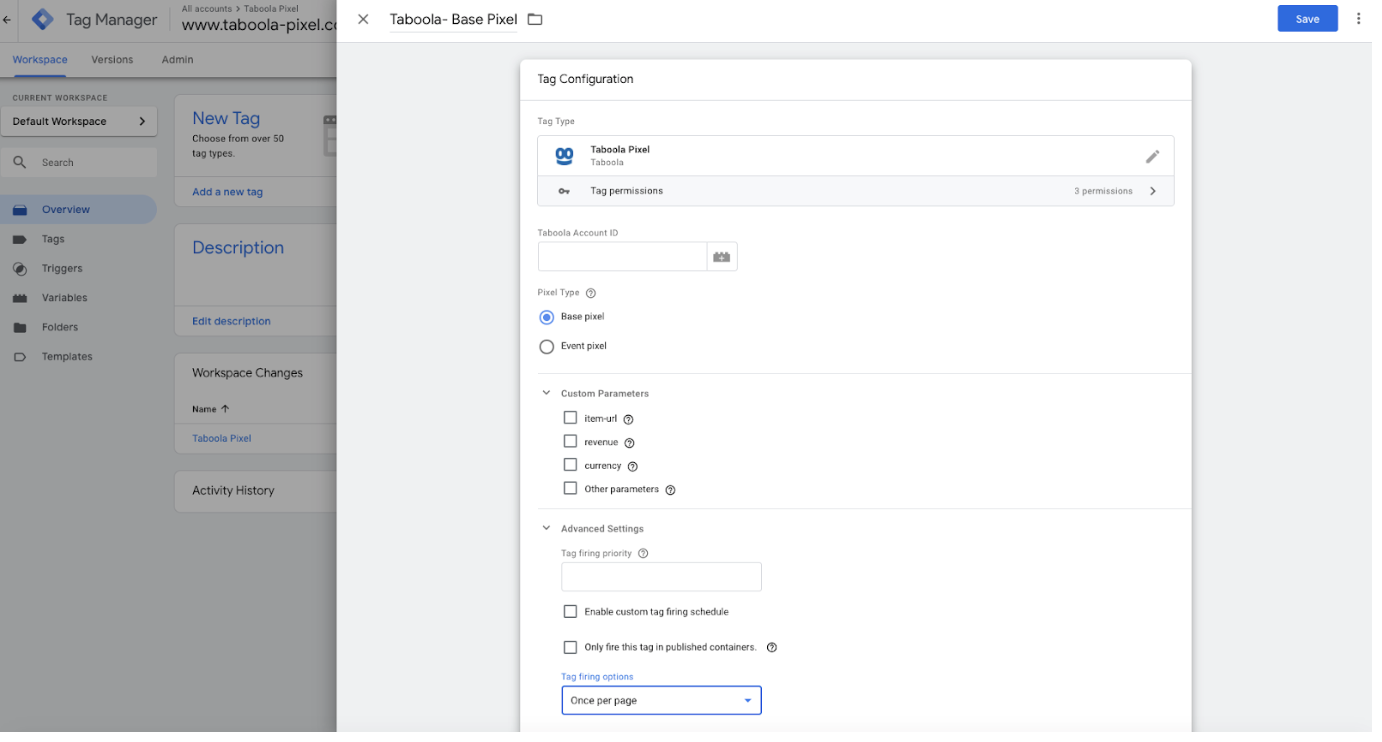Click the Tag Manager logo
The width and height of the screenshot is (1382, 742).
[42, 19]
